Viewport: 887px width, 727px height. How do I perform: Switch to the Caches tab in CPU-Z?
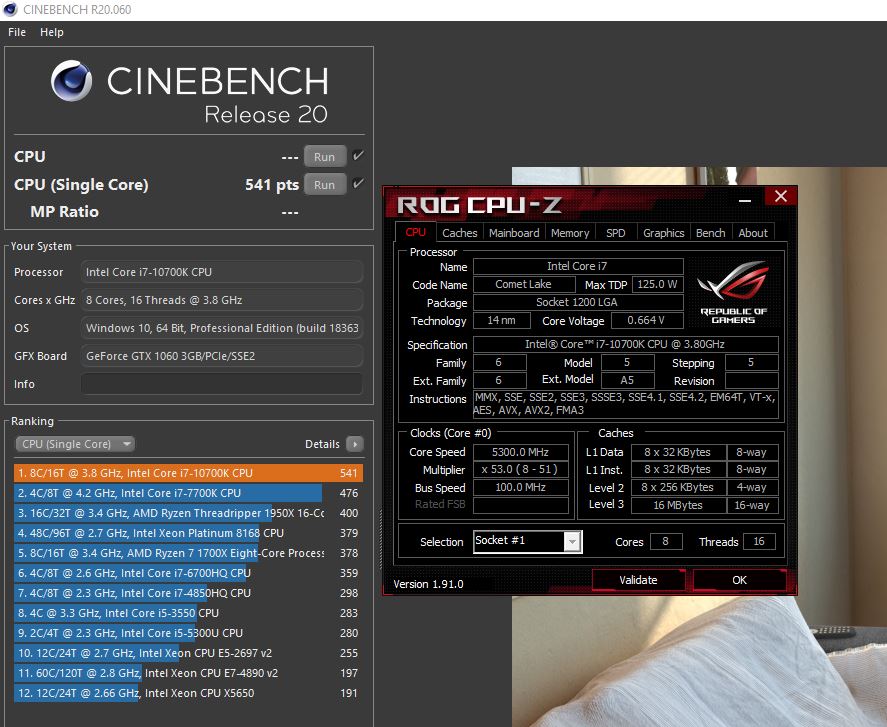(459, 233)
